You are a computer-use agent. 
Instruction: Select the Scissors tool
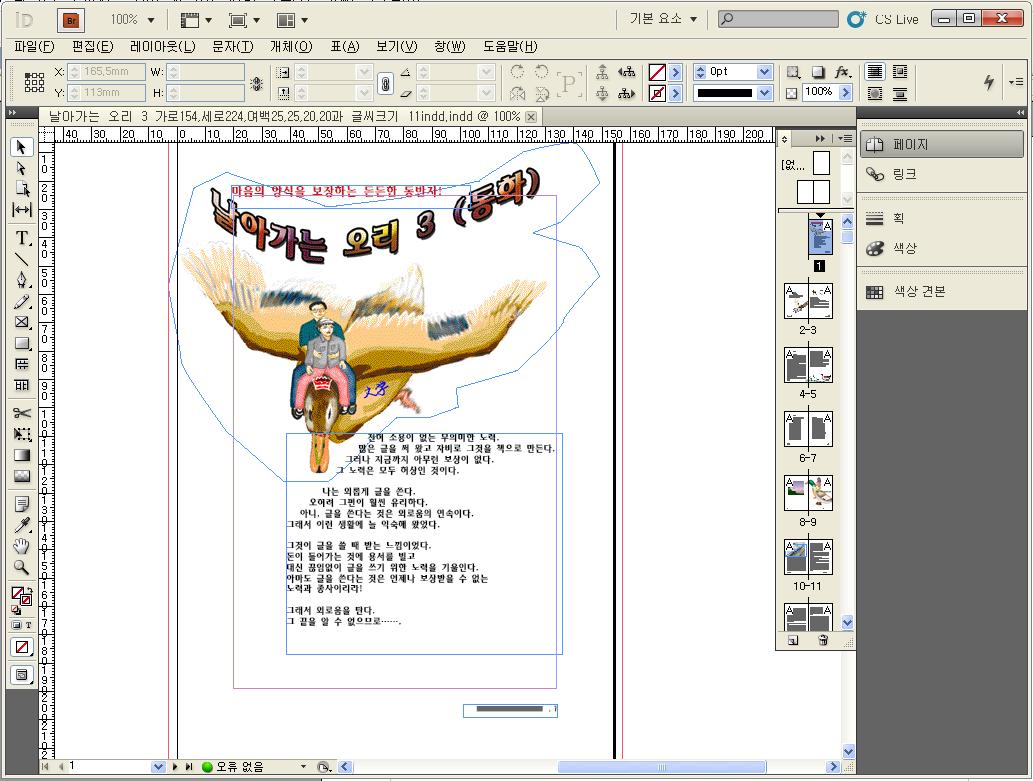click(22, 413)
